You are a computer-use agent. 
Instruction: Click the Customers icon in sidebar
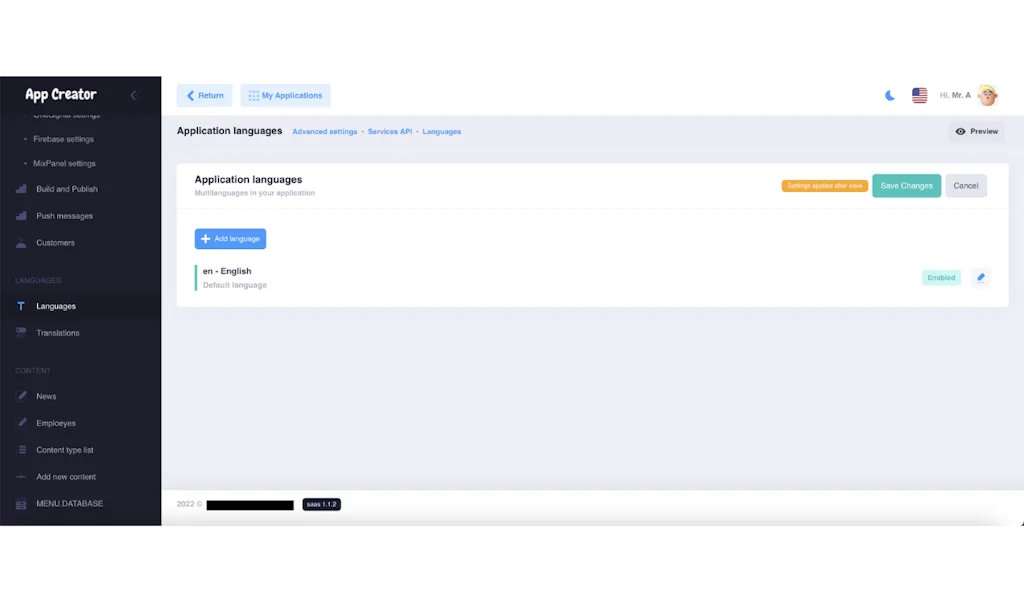(x=21, y=243)
